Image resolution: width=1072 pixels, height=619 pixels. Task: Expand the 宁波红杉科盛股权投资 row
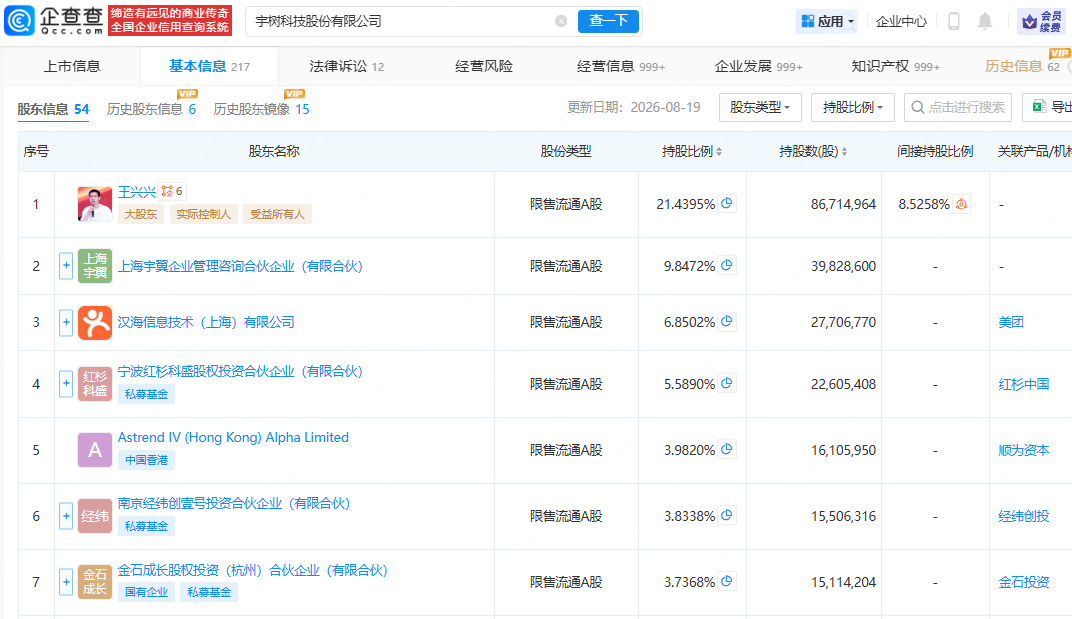[66, 383]
